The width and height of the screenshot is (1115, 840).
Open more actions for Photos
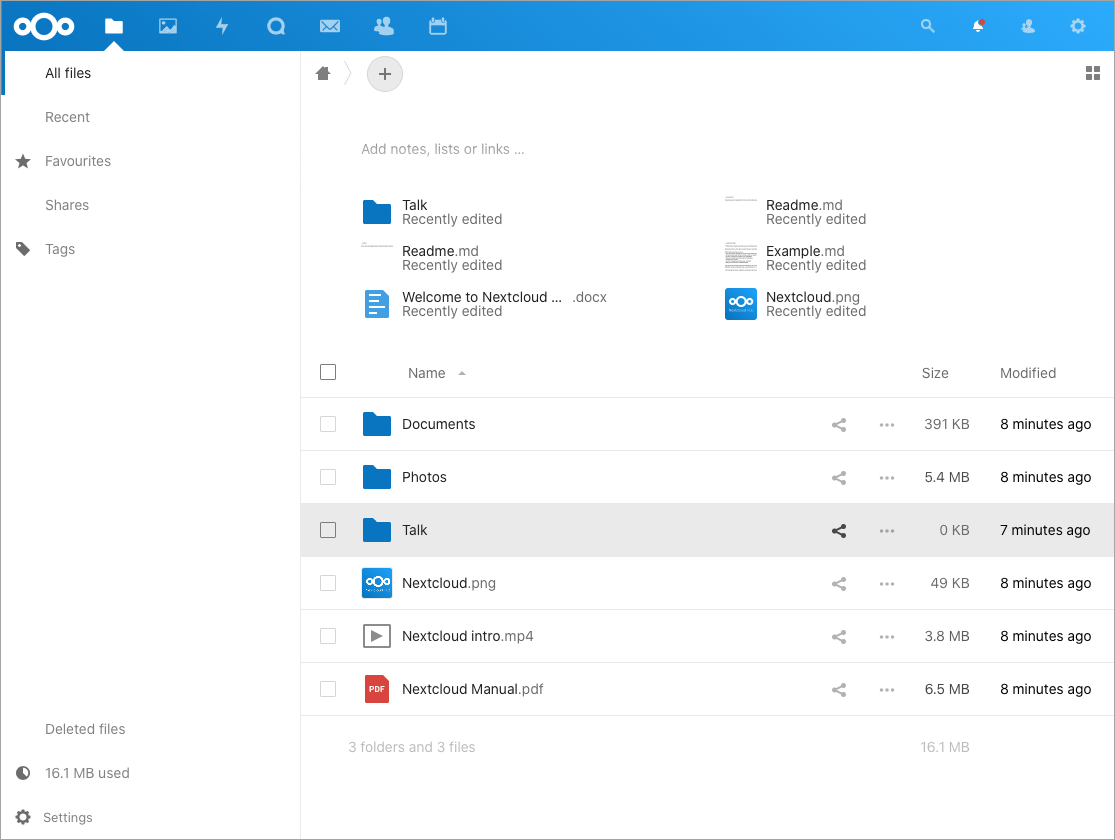pos(887,478)
